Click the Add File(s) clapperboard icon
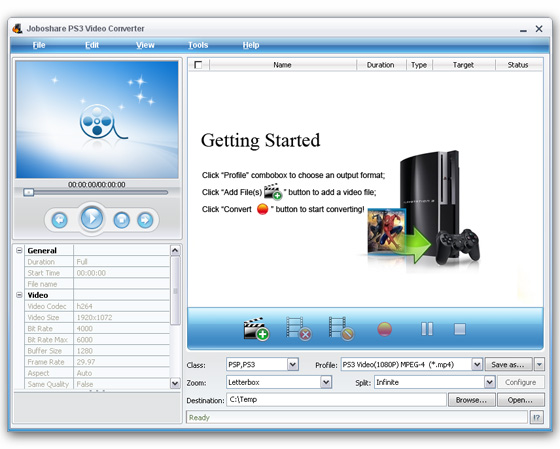 click(256, 329)
